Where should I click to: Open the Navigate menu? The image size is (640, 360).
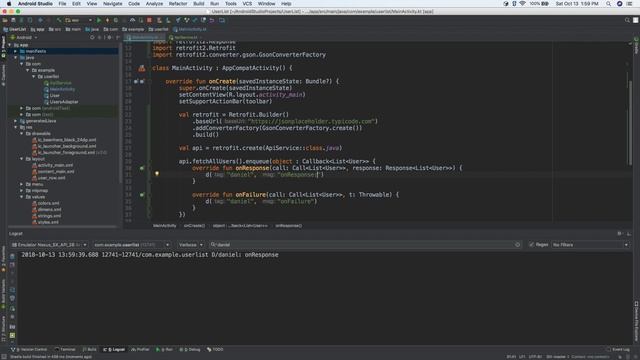tap(112, 4)
